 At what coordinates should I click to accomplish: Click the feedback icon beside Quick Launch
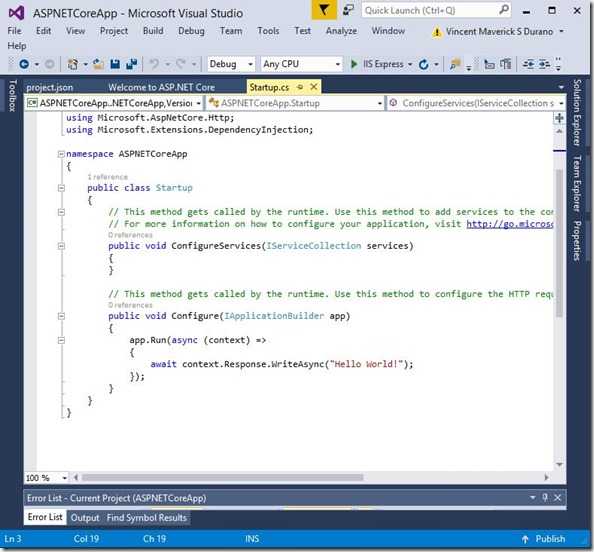point(348,10)
